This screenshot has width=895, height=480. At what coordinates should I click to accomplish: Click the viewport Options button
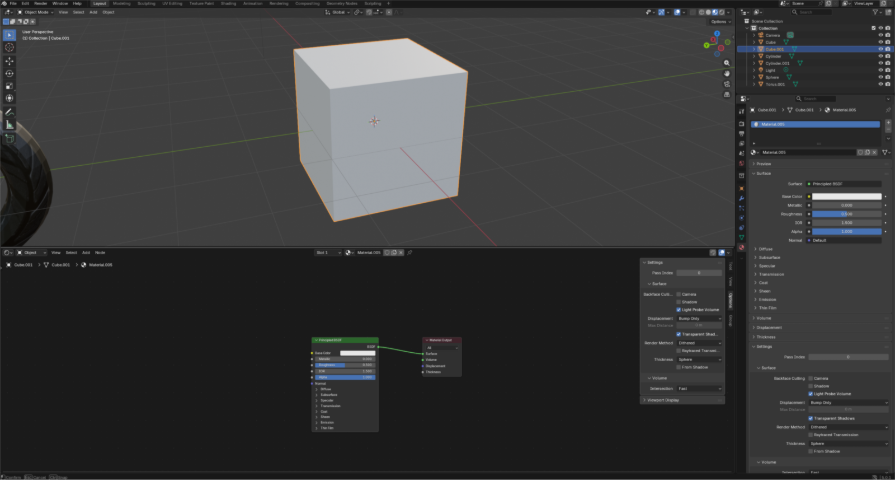tap(718, 21)
